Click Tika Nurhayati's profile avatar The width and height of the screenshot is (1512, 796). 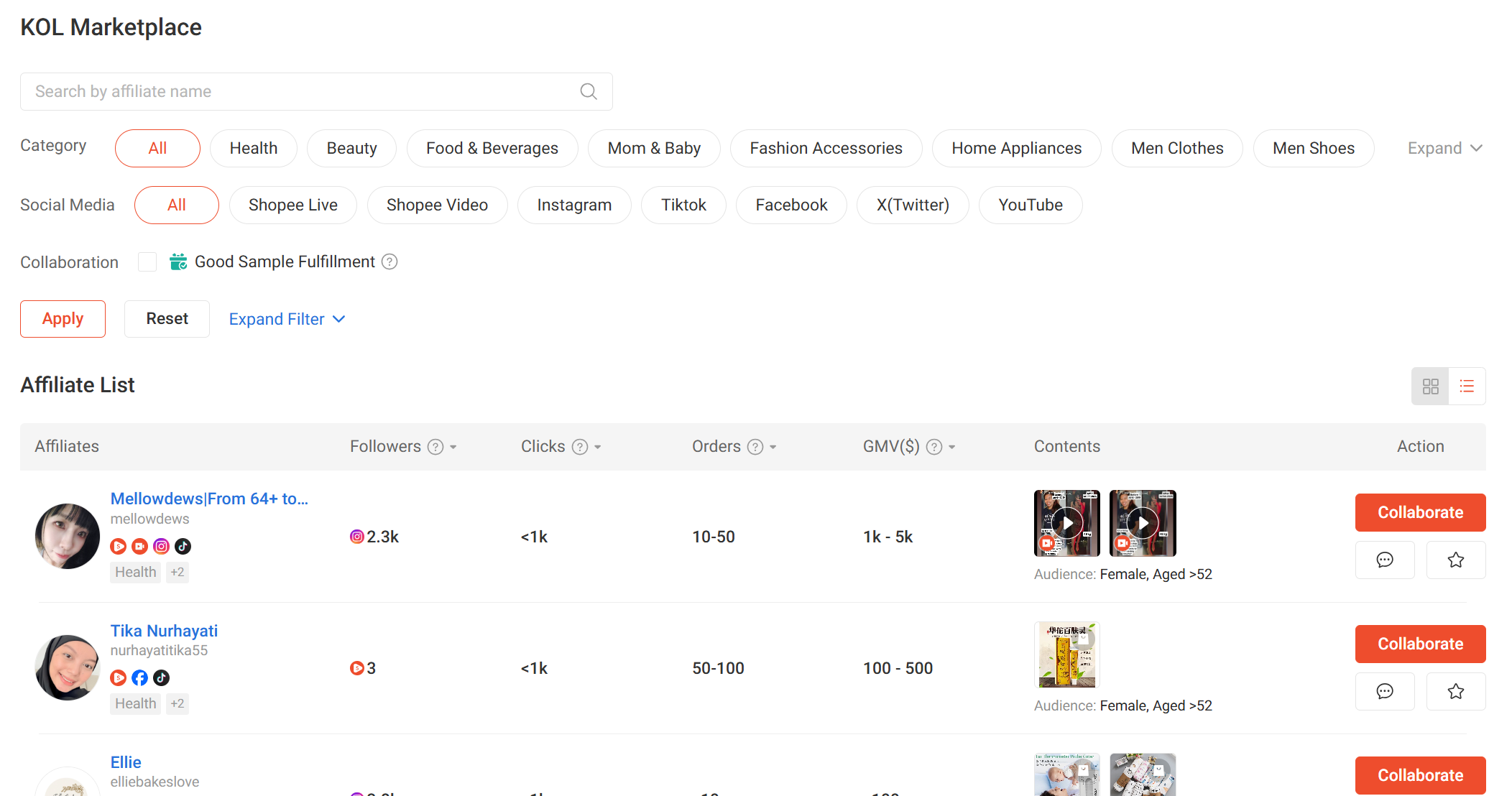(68, 667)
